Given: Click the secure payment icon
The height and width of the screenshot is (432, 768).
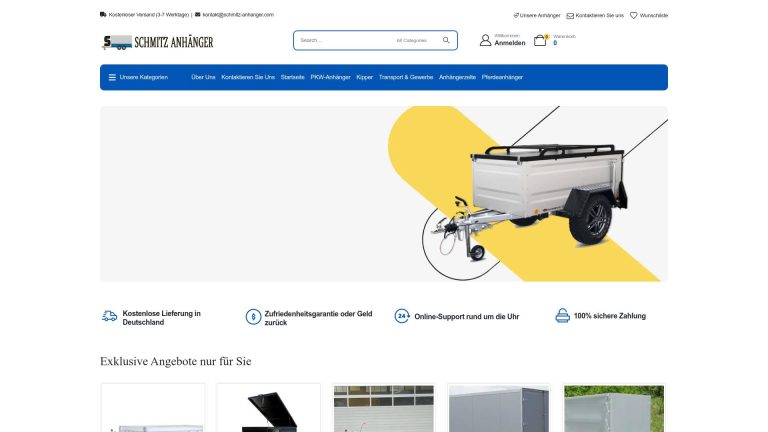Looking at the screenshot, I should click(x=562, y=315).
